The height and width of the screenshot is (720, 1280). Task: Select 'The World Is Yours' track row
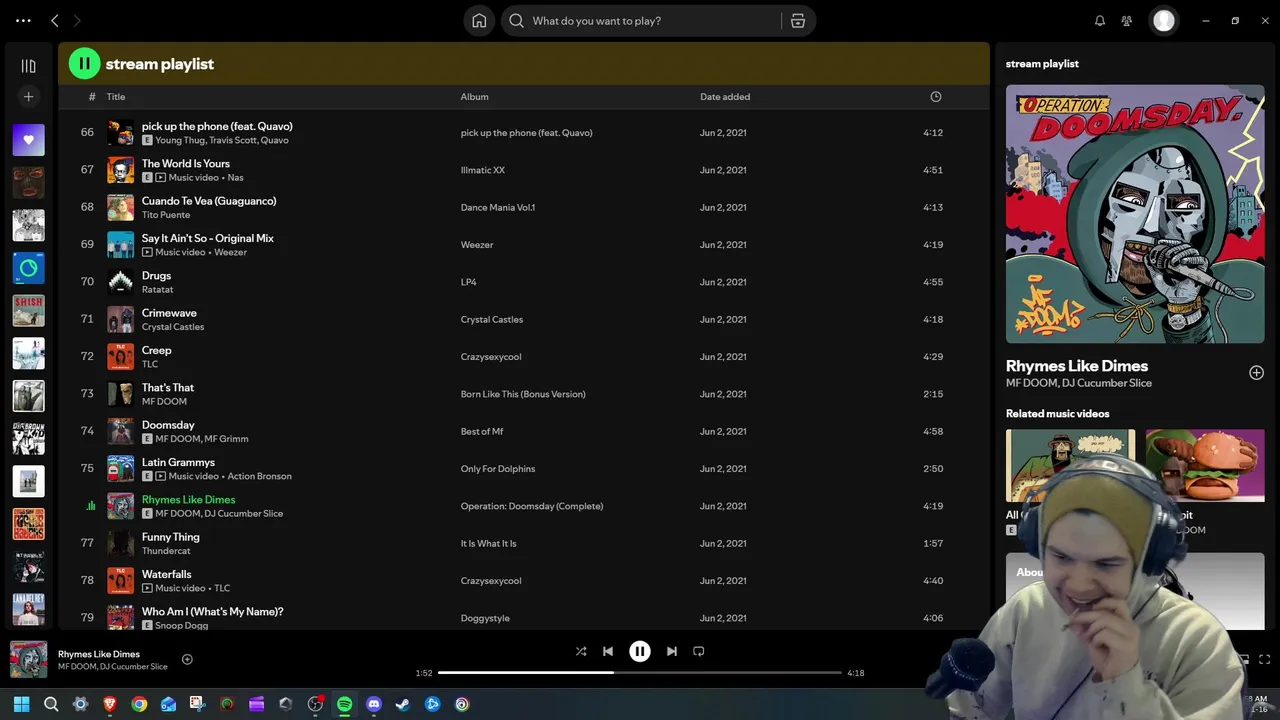coord(526,170)
